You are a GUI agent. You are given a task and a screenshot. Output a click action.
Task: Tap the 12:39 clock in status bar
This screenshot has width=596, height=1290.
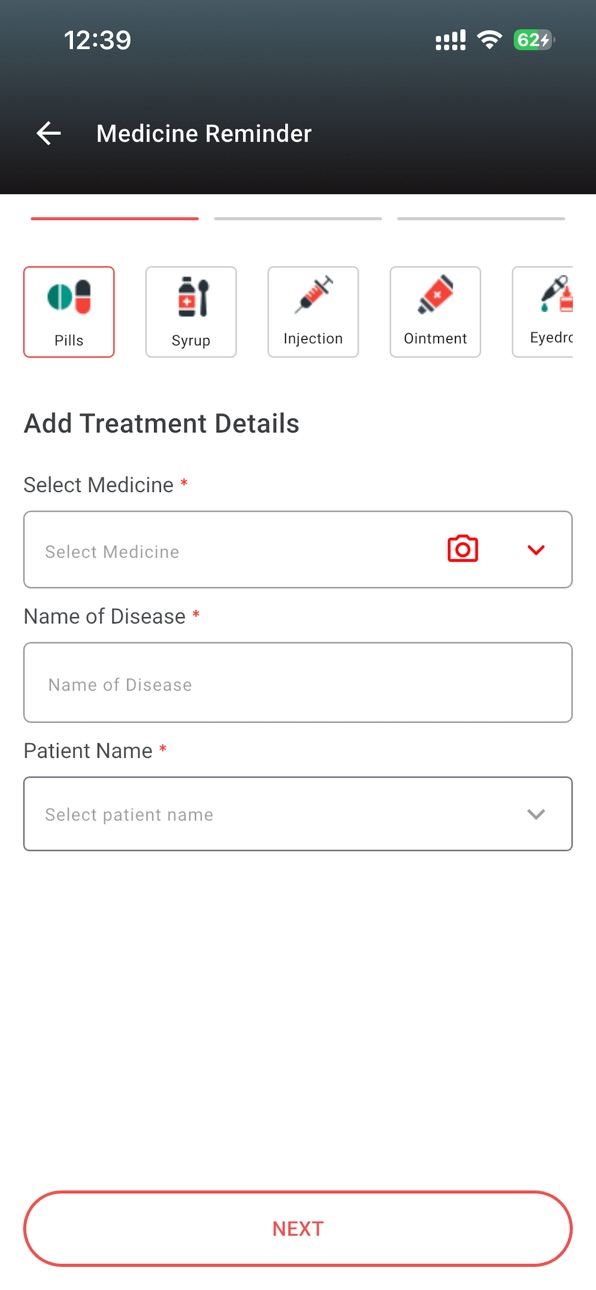click(x=97, y=40)
